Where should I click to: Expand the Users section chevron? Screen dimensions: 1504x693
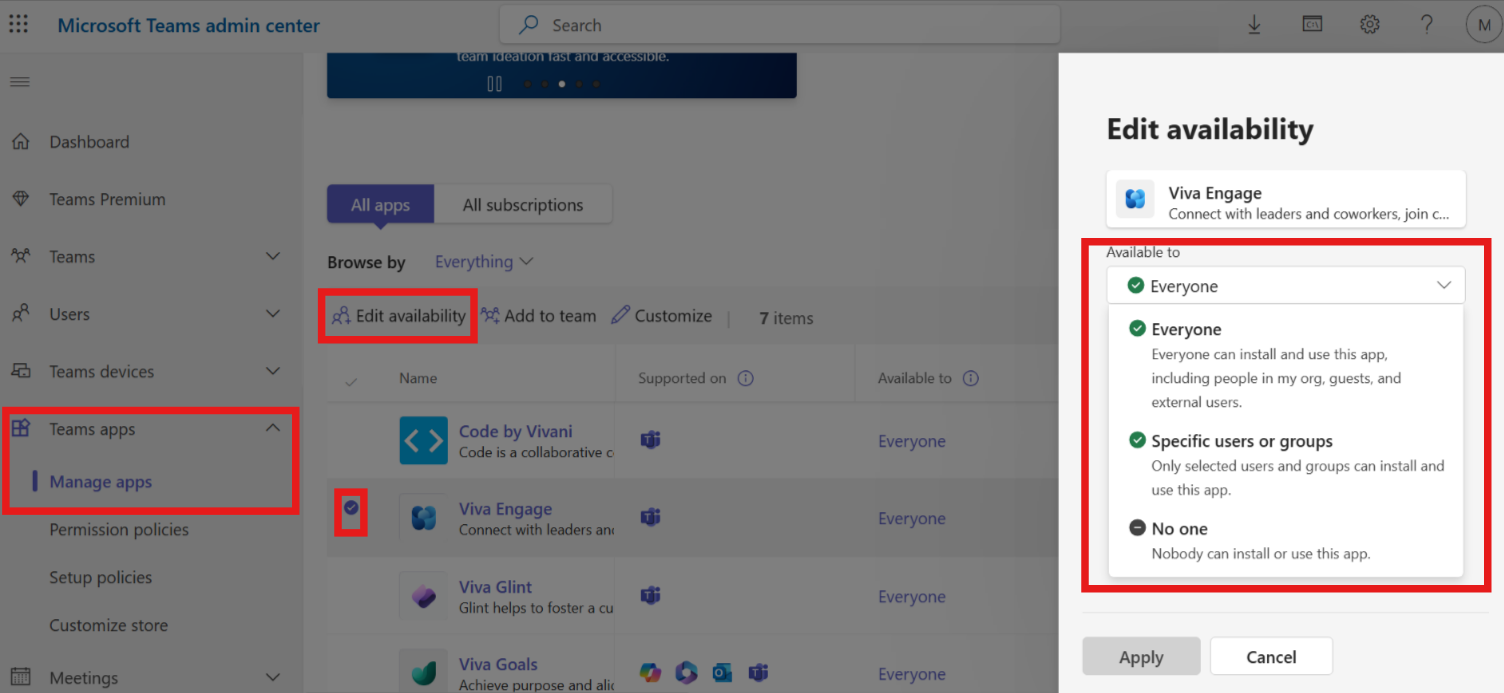tap(273, 314)
